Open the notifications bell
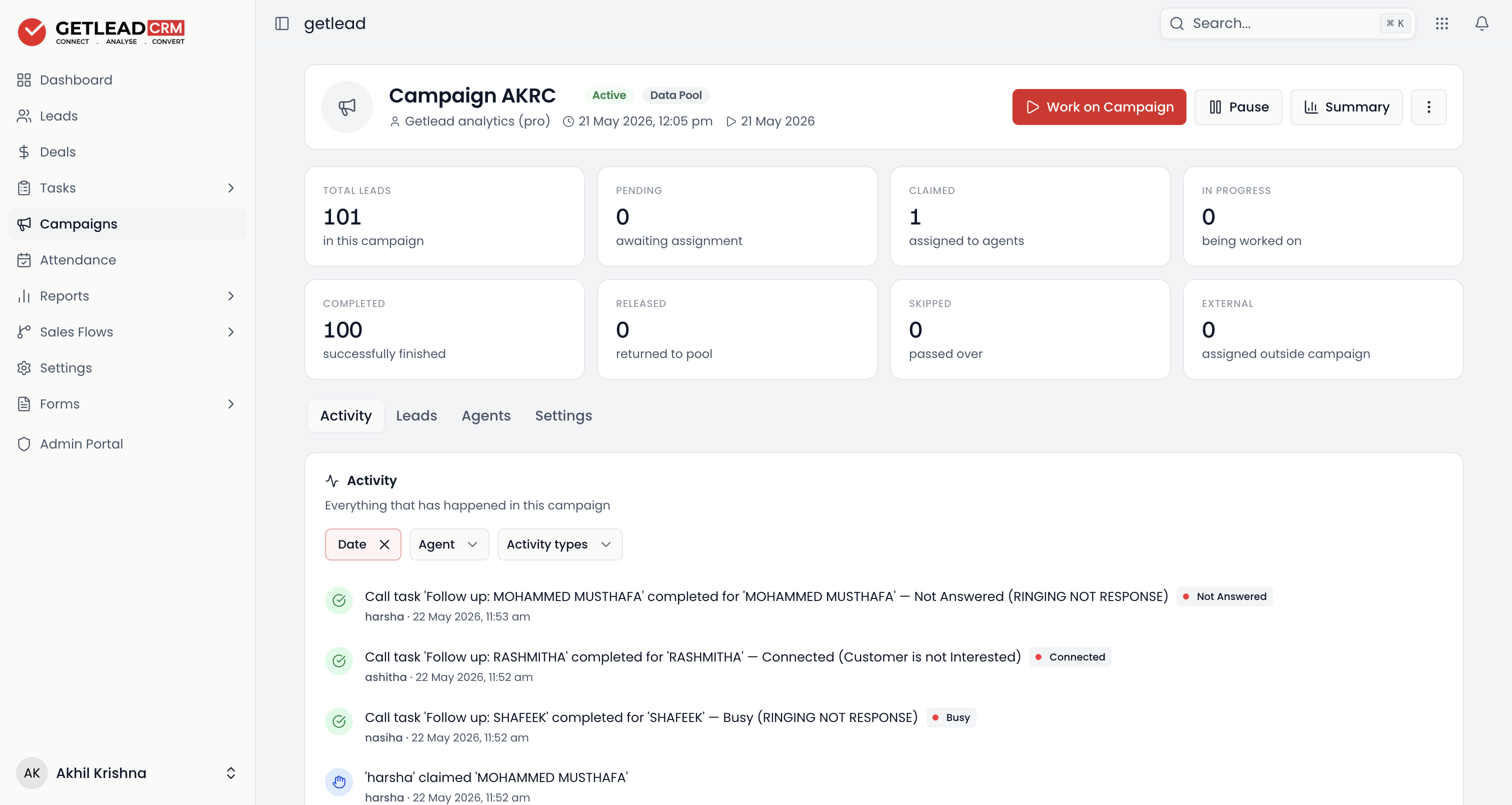1512x805 pixels. click(1481, 23)
